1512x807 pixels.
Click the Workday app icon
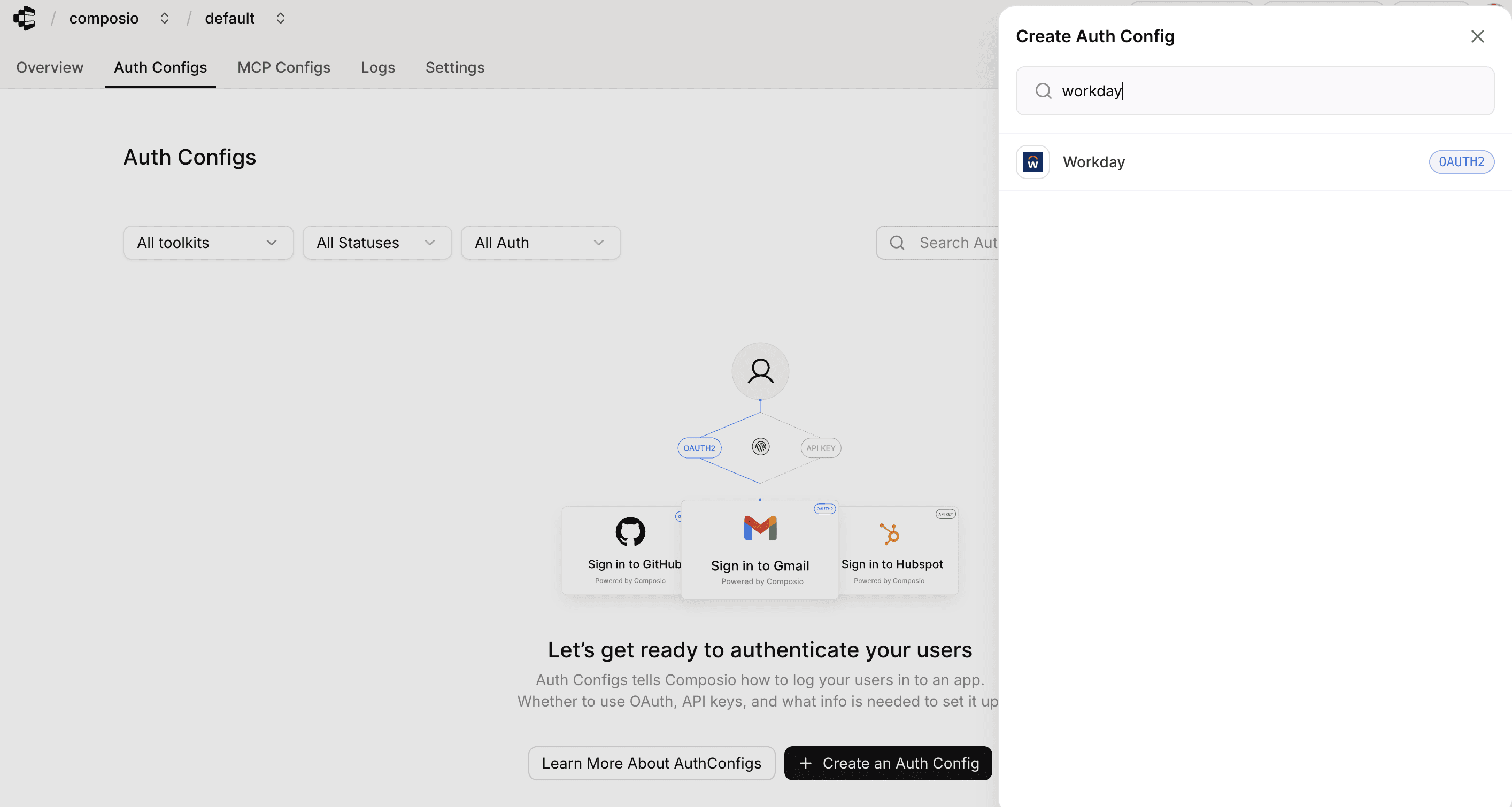pyautogui.click(x=1032, y=162)
